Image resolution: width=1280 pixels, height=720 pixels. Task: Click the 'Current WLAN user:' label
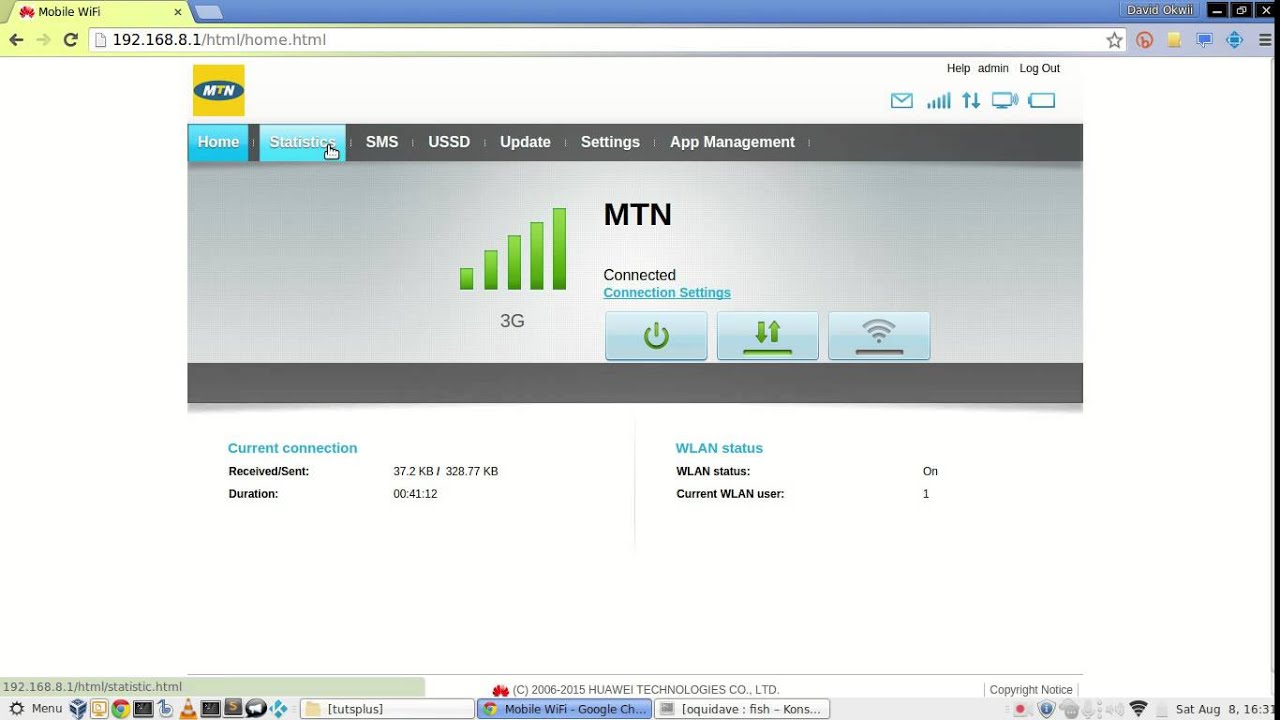point(730,494)
